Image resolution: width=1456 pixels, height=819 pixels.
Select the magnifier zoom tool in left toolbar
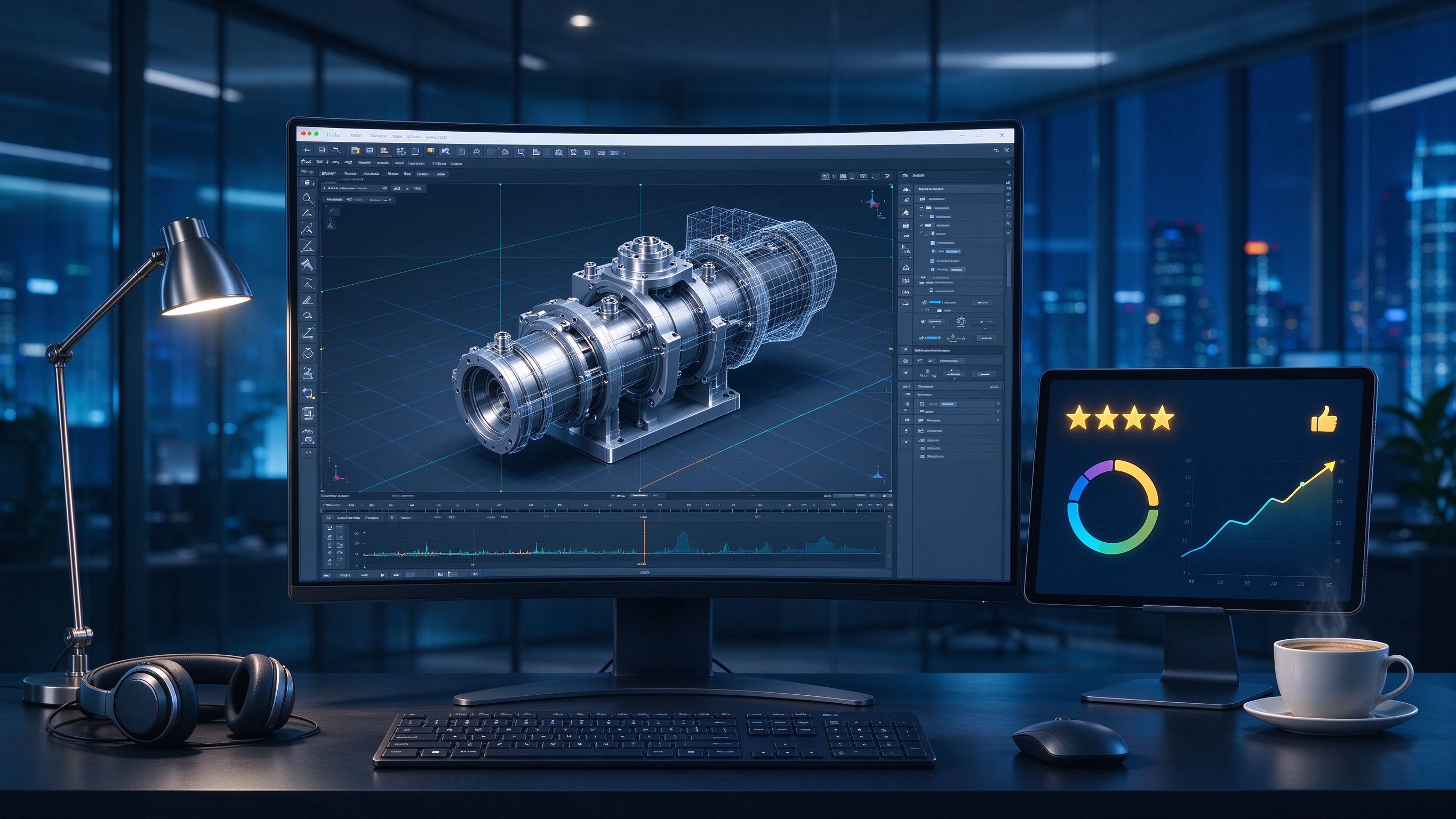point(307,198)
